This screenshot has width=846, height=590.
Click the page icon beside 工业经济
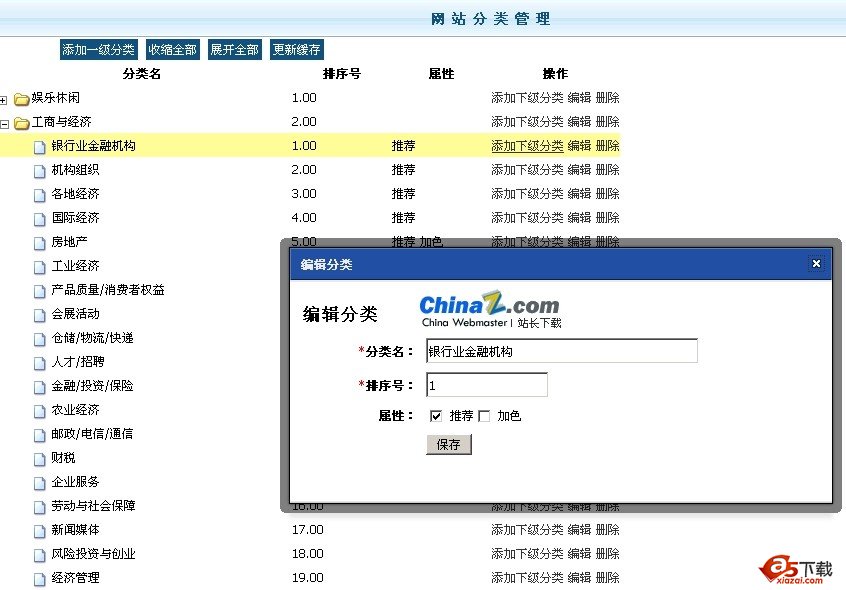[x=39, y=267]
